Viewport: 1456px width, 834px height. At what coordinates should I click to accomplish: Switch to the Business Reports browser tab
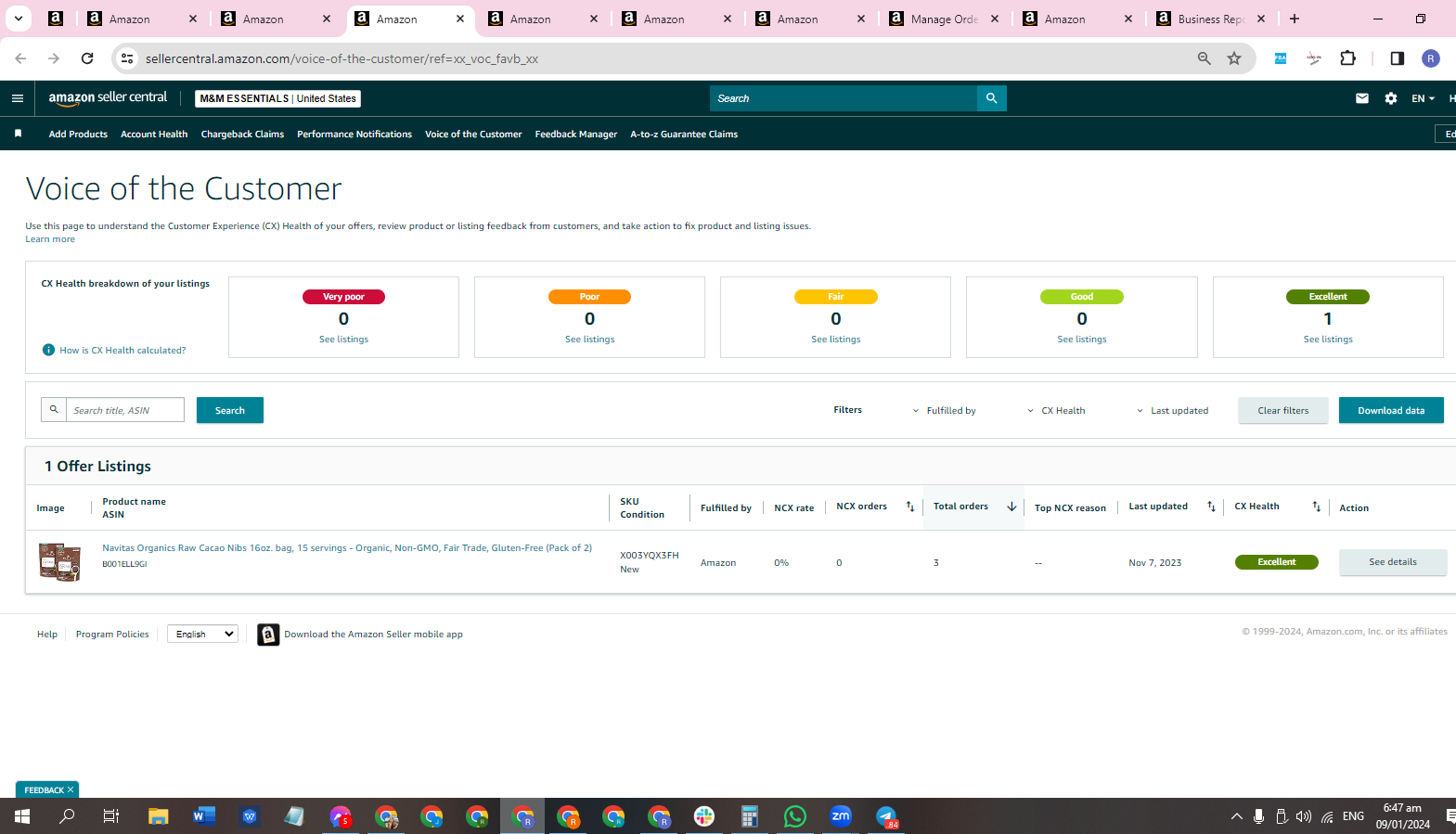point(1212,19)
